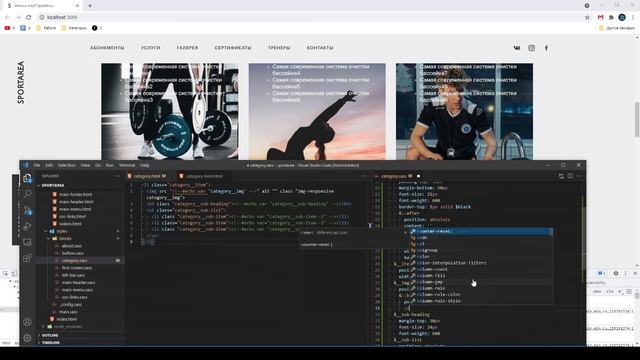Go to АБОНЕМЕНТЫ in site navigation
The image size is (640, 360).
point(107,48)
